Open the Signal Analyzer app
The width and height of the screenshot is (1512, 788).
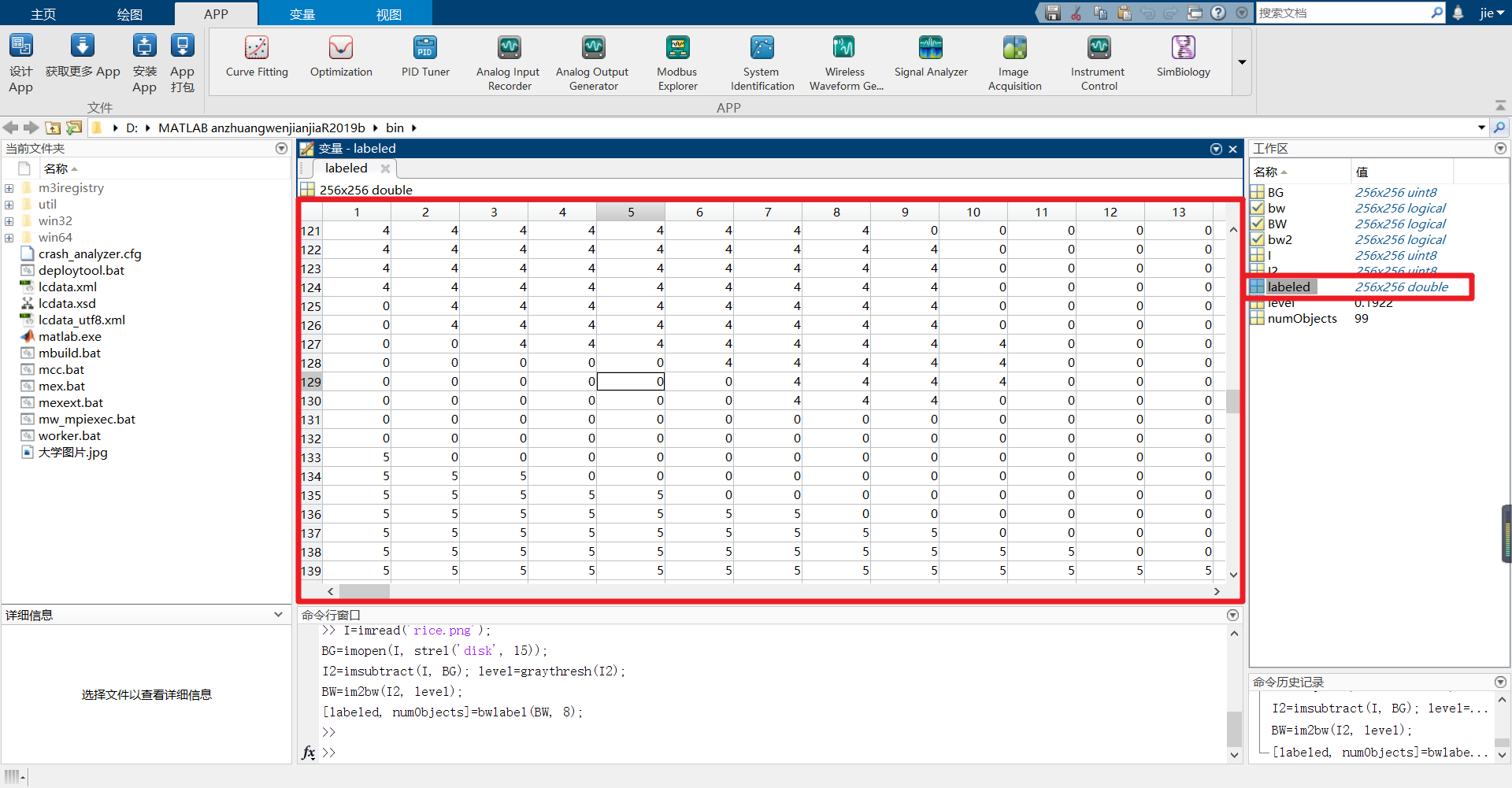coord(931,59)
